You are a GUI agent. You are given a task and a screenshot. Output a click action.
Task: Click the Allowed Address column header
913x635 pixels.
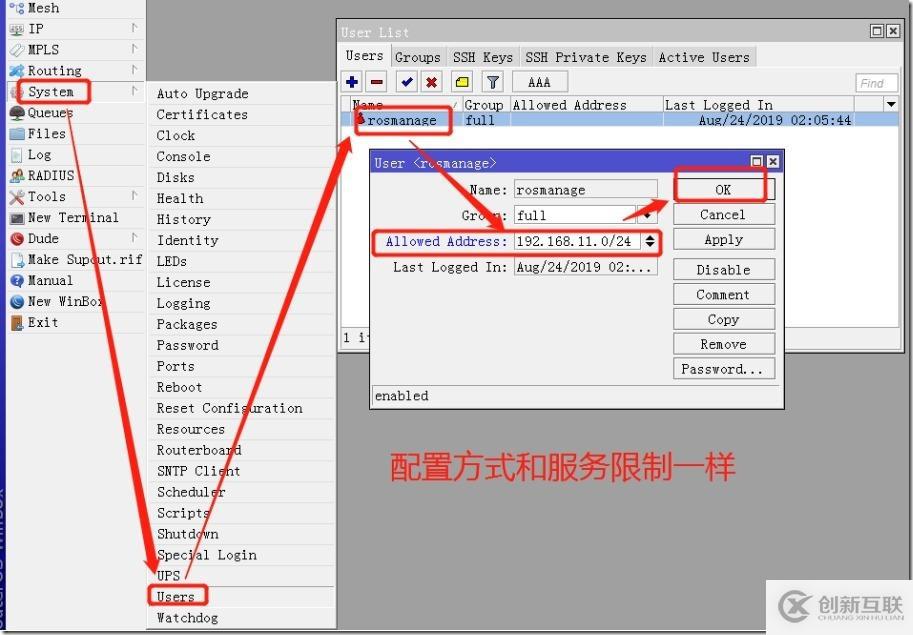click(586, 105)
